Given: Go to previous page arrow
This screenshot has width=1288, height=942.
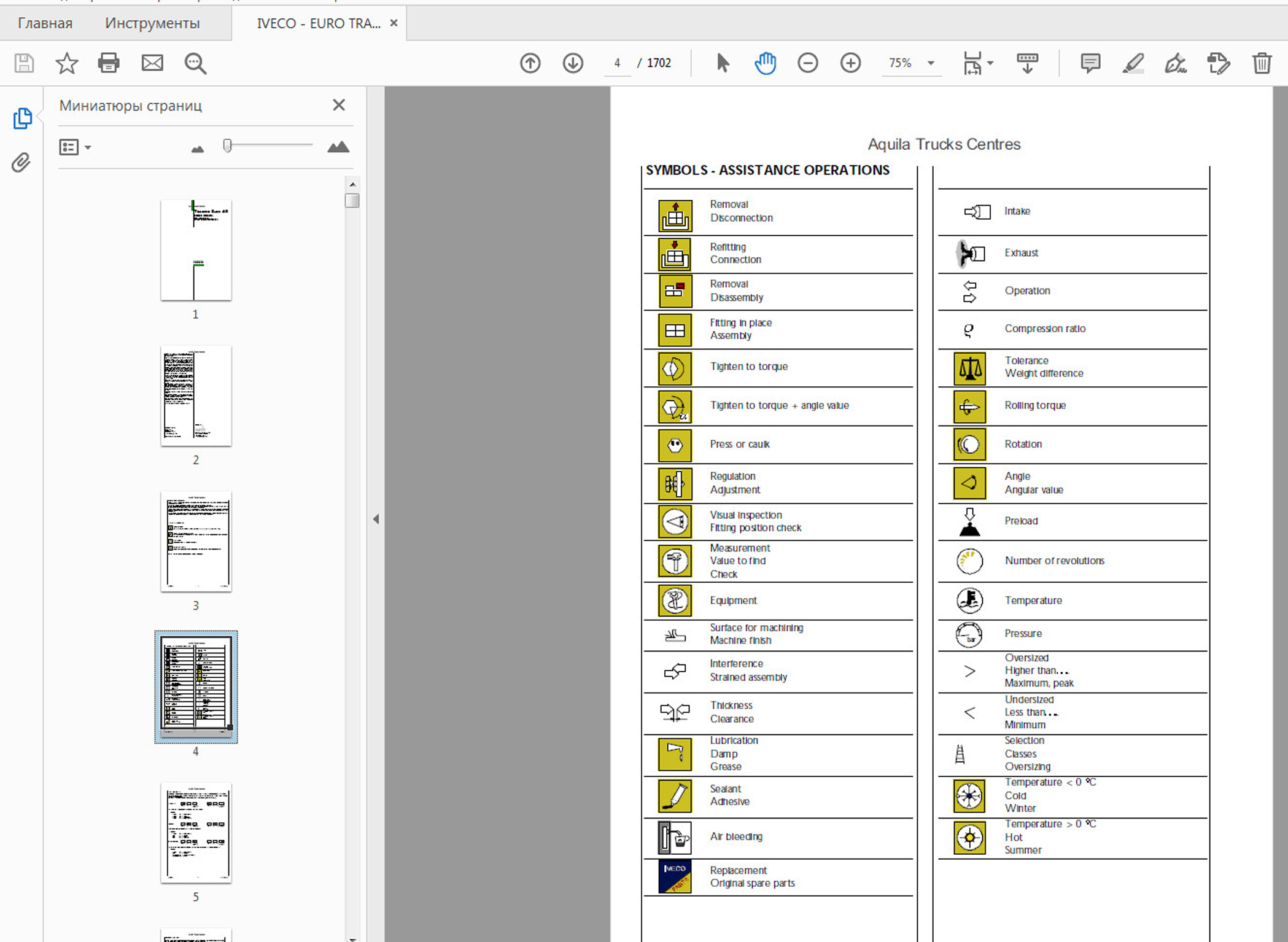Looking at the screenshot, I should 530,63.
